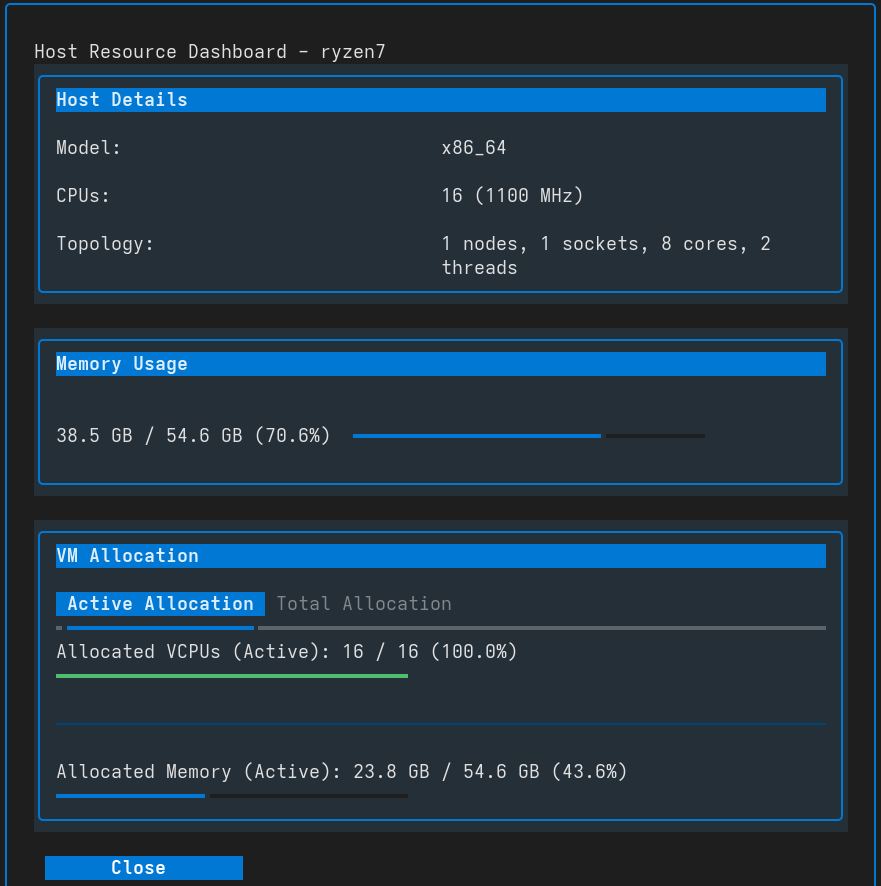Click the Close button
881x886 pixels.
click(x=143, y=867)
